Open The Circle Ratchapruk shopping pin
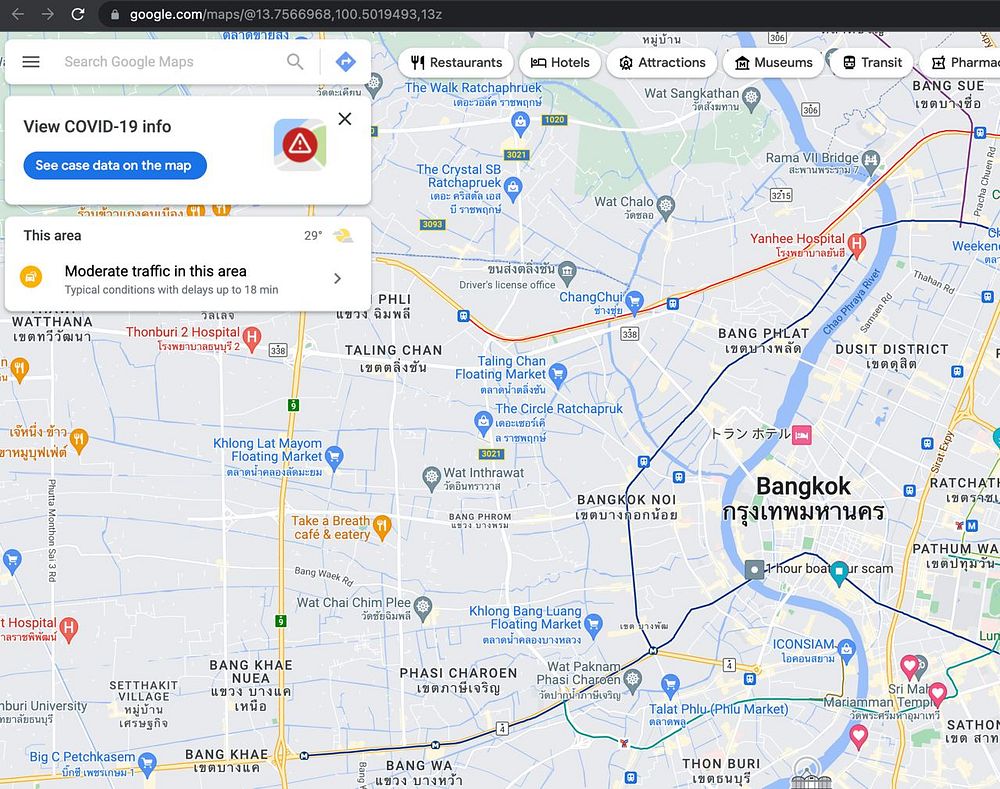The width and height of the screenshot is (1000, 789). pyautogui.click(x=483, y=422)
